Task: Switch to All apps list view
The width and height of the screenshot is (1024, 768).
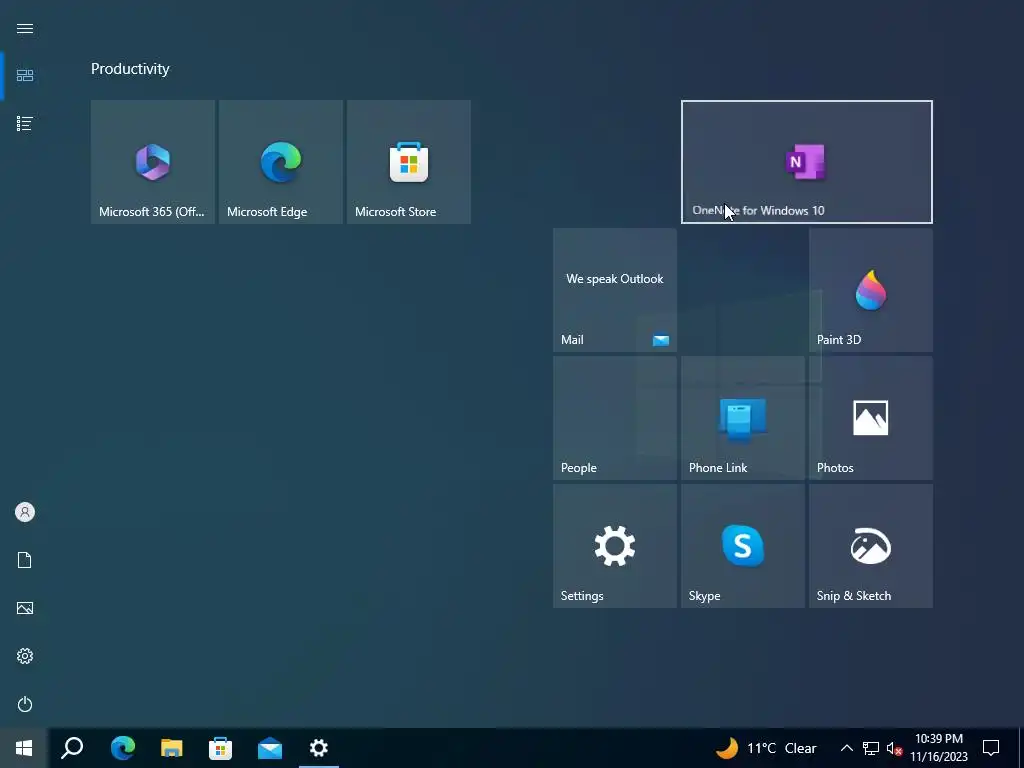Action: (25, 123)
